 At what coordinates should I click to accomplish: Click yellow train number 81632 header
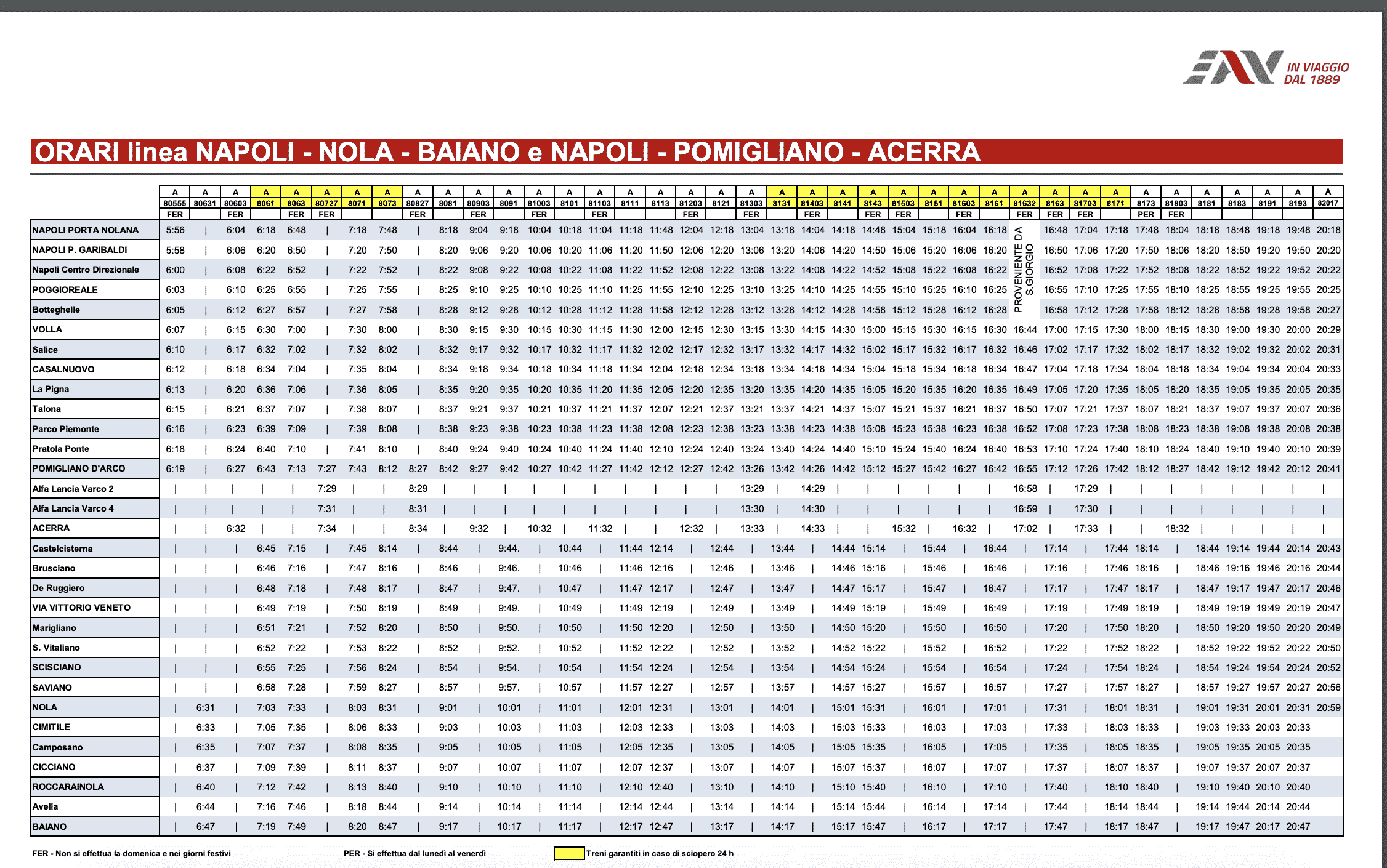coord(1025,203)
